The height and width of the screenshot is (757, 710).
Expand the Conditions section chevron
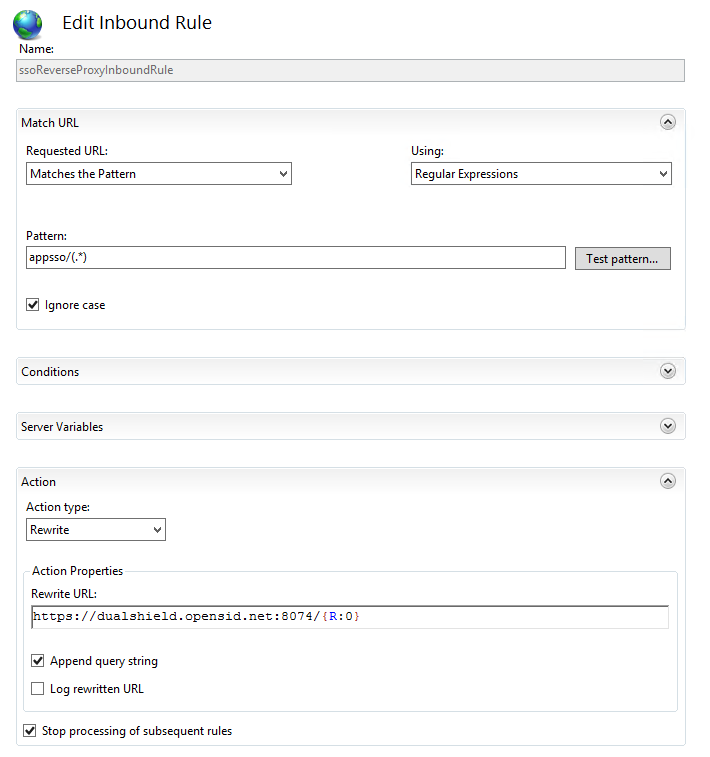pos(668,371)
